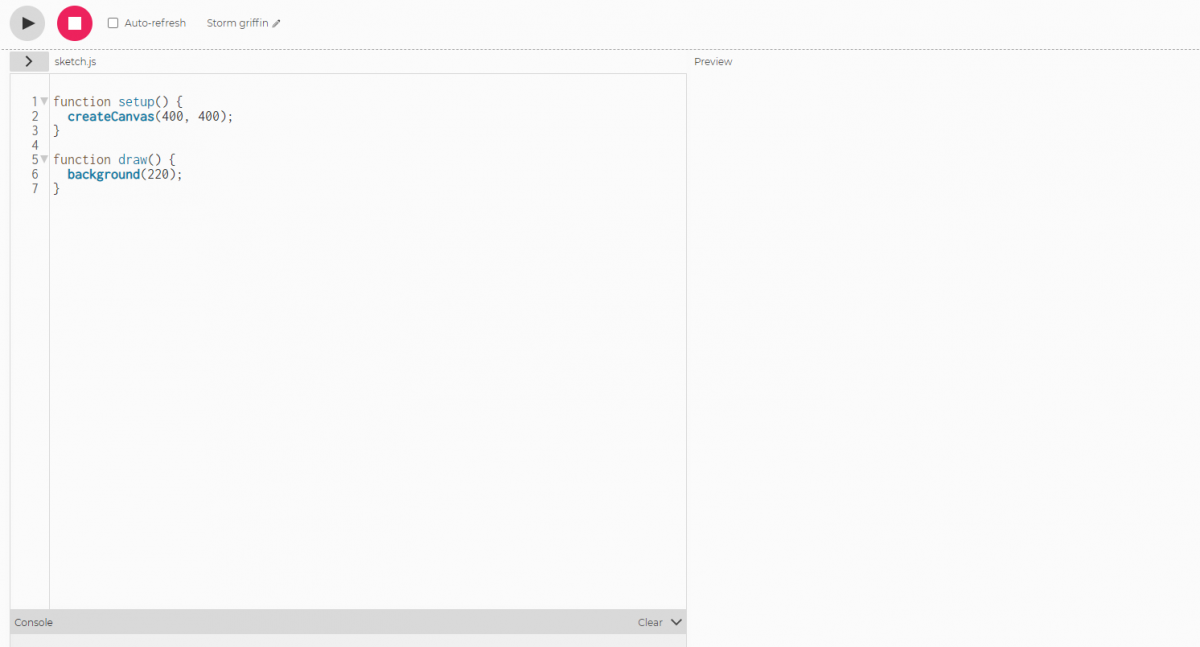Select the Console header label
Screen dimensions: 1200x647
click(x=33, y=622)
